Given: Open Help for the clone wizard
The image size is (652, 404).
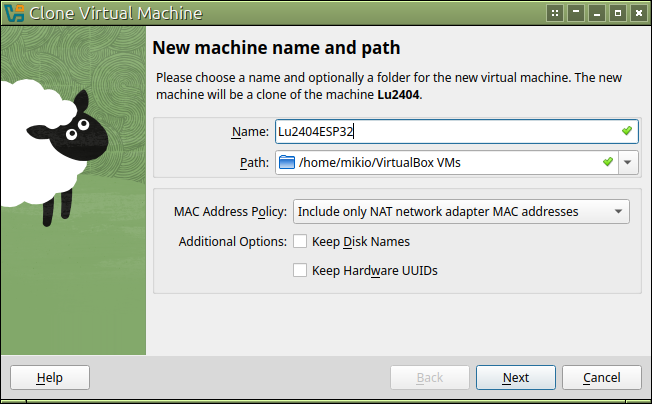Looking at the screenshot, I should (49, 377).
